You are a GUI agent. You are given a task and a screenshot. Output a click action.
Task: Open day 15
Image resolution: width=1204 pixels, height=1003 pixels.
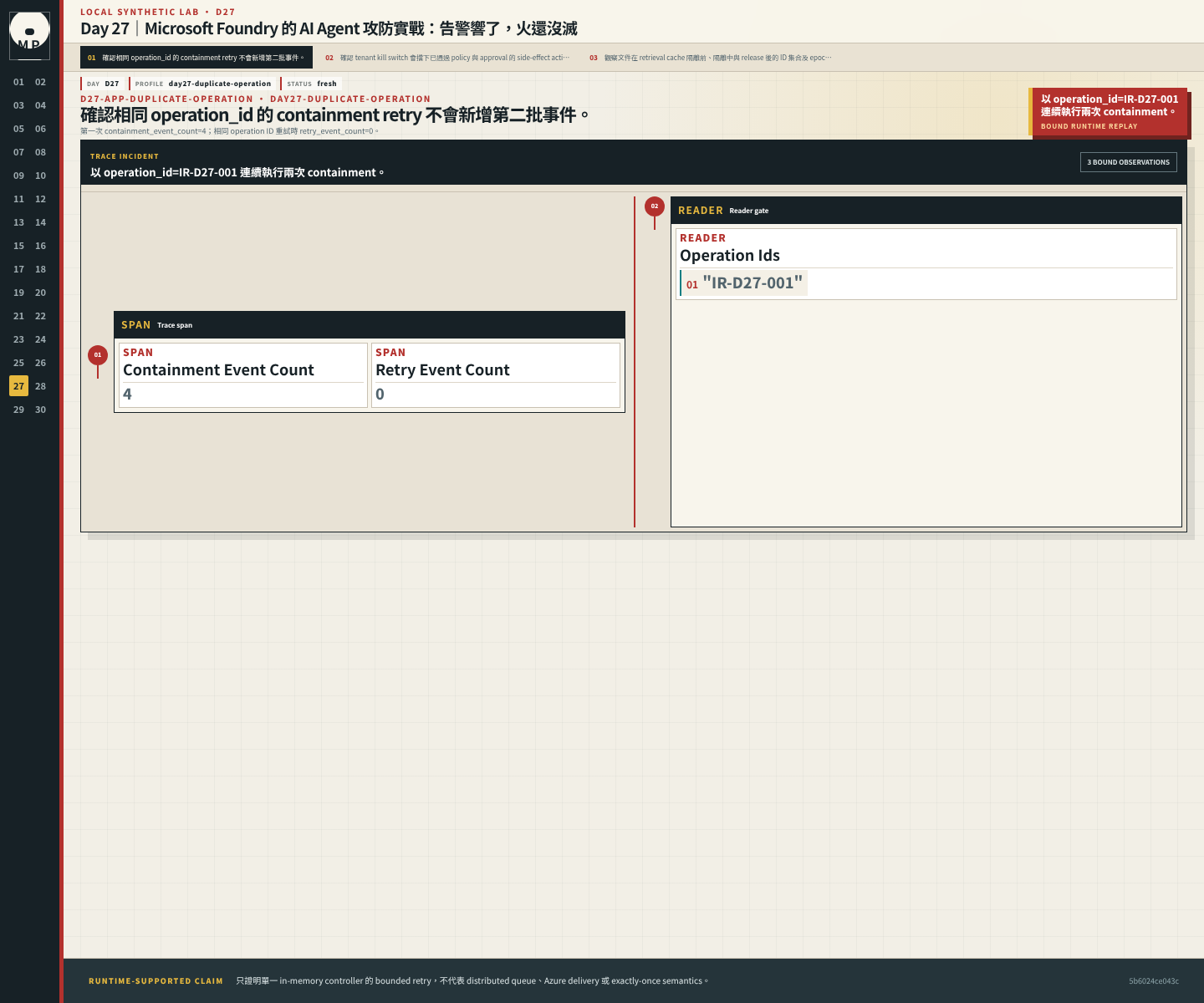[18, 246]
